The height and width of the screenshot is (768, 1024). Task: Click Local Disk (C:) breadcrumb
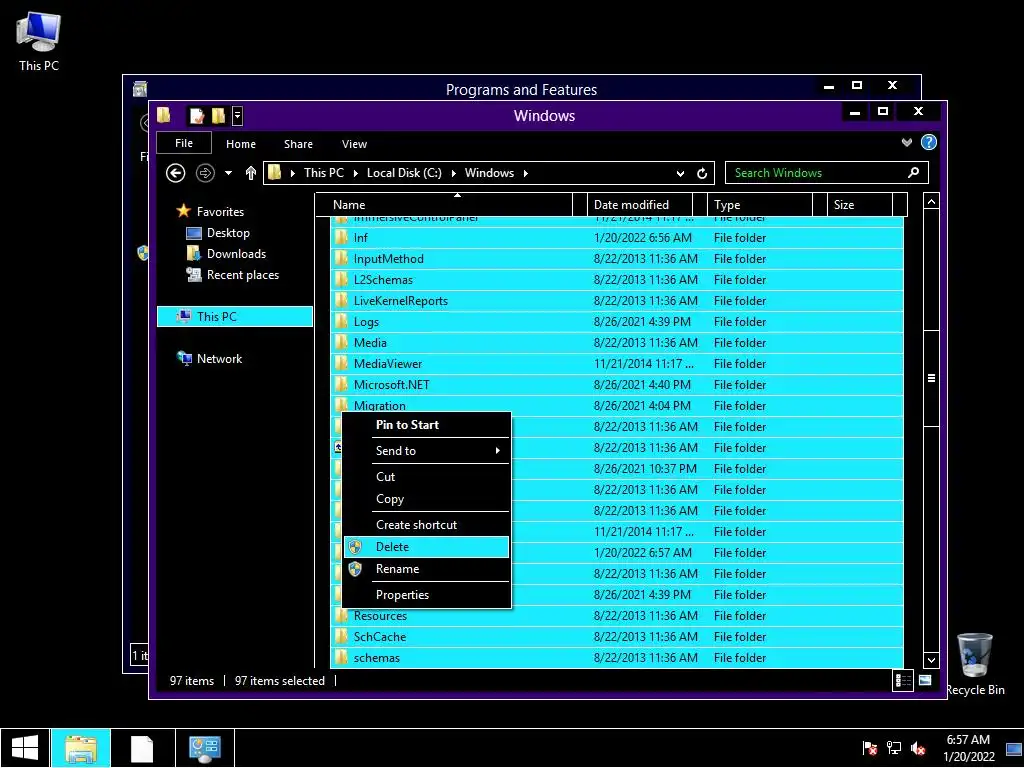[404, 173]
